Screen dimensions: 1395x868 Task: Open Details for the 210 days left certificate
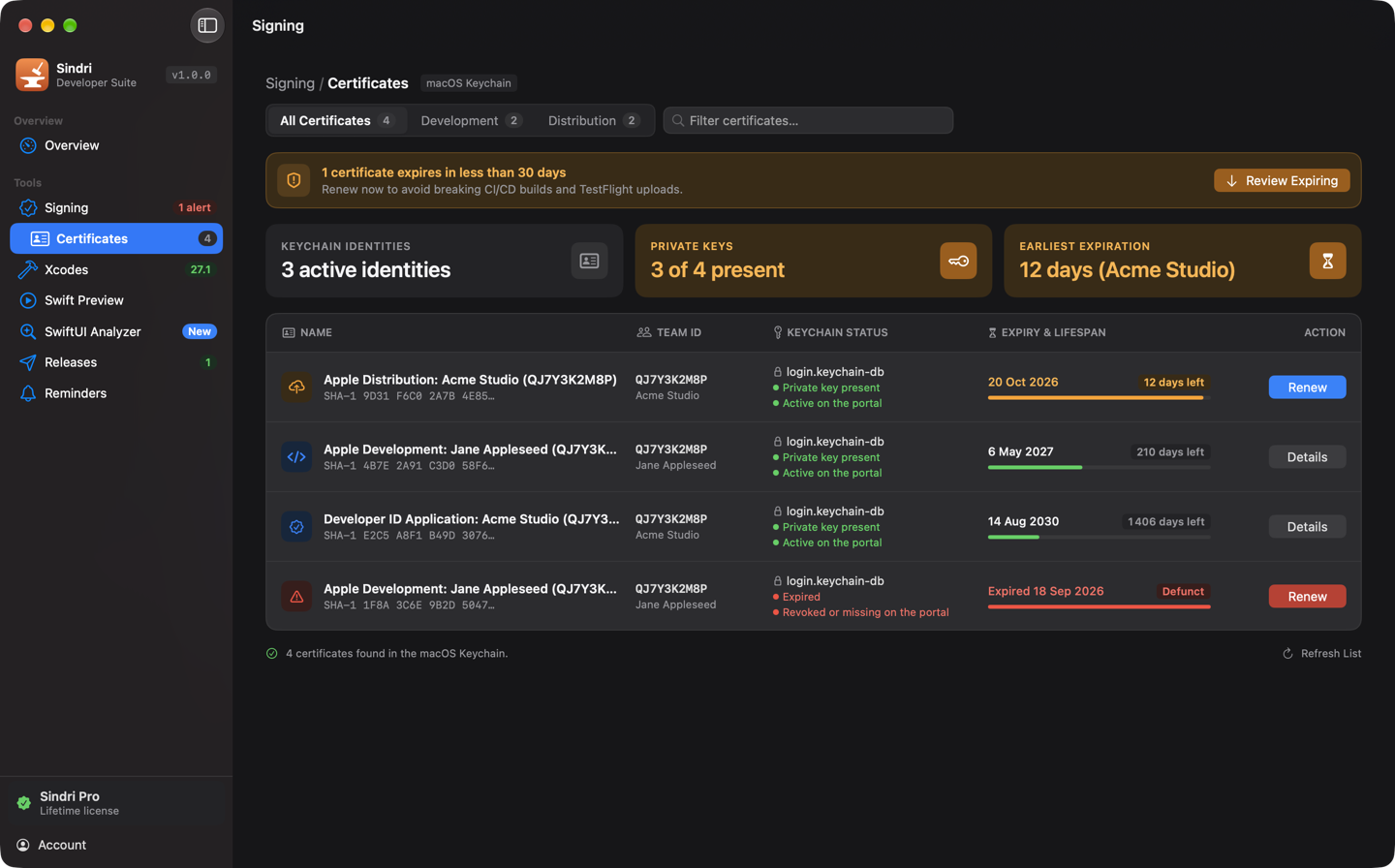coord(1307,456)
